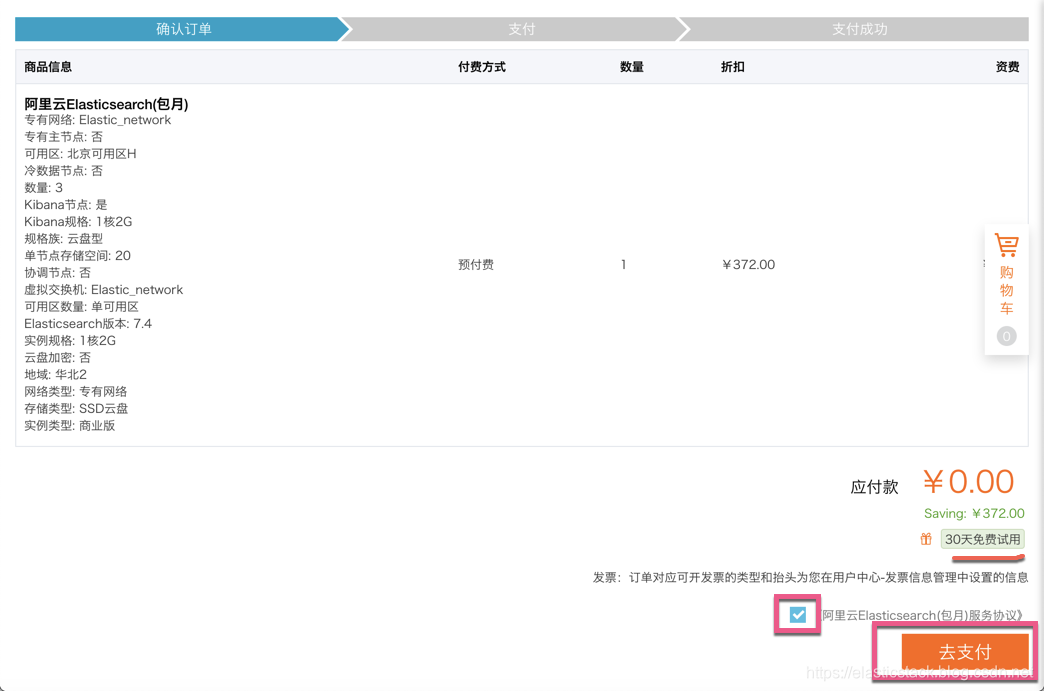Screen dimensions: 1044x691
Task: Open the 阿里云Elasticsearch(包月)服务协议 link
Action: [x=922, y=615]
